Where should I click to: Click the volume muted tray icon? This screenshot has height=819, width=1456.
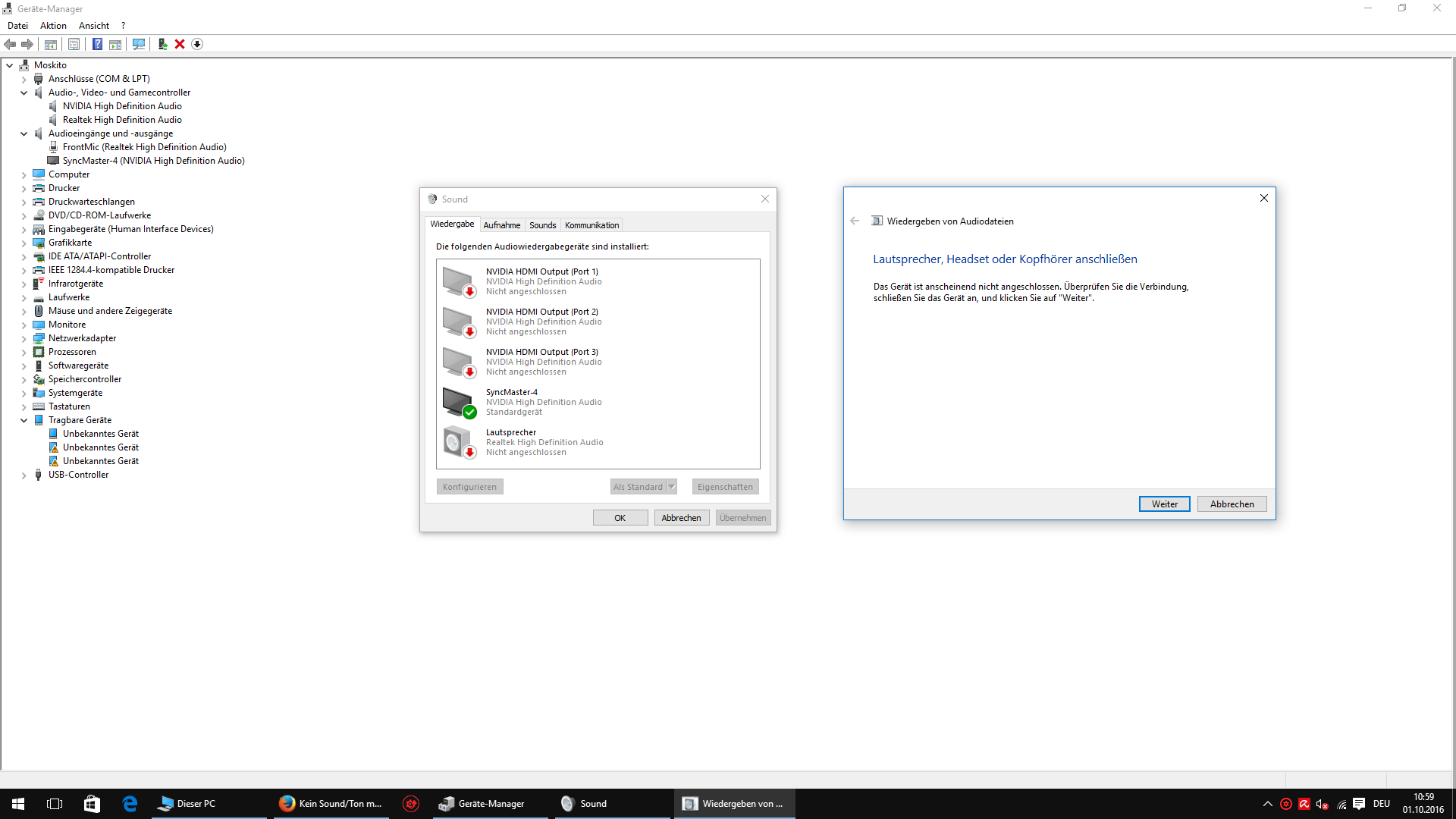click(1322, 804)
